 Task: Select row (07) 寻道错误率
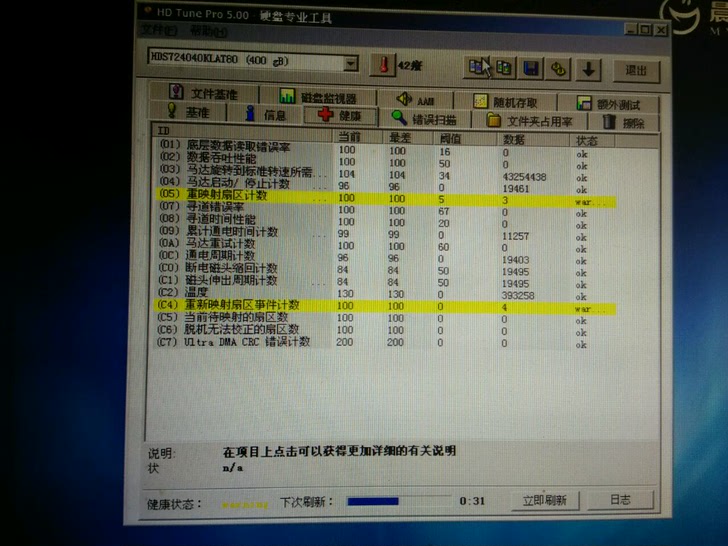pyautogui.click(x=384, y=210)
